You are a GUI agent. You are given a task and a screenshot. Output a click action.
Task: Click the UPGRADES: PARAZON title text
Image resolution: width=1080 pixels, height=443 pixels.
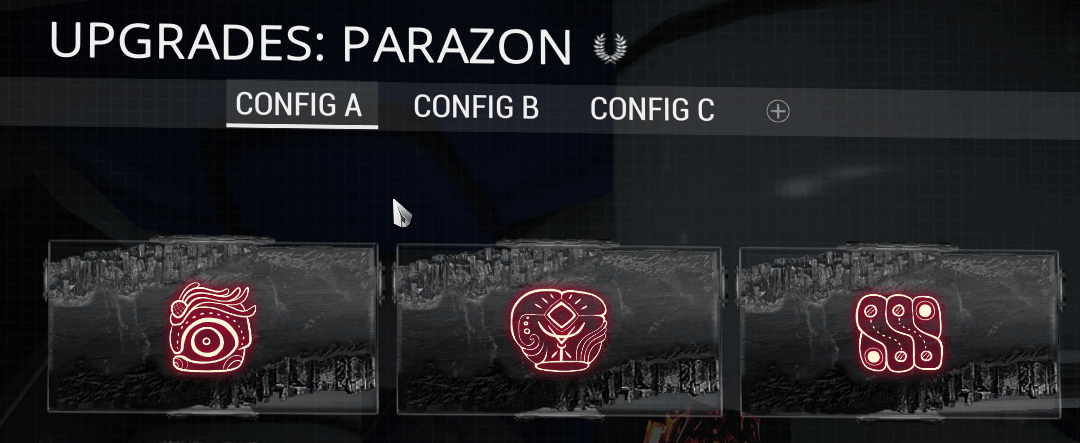tap(311, 42)
